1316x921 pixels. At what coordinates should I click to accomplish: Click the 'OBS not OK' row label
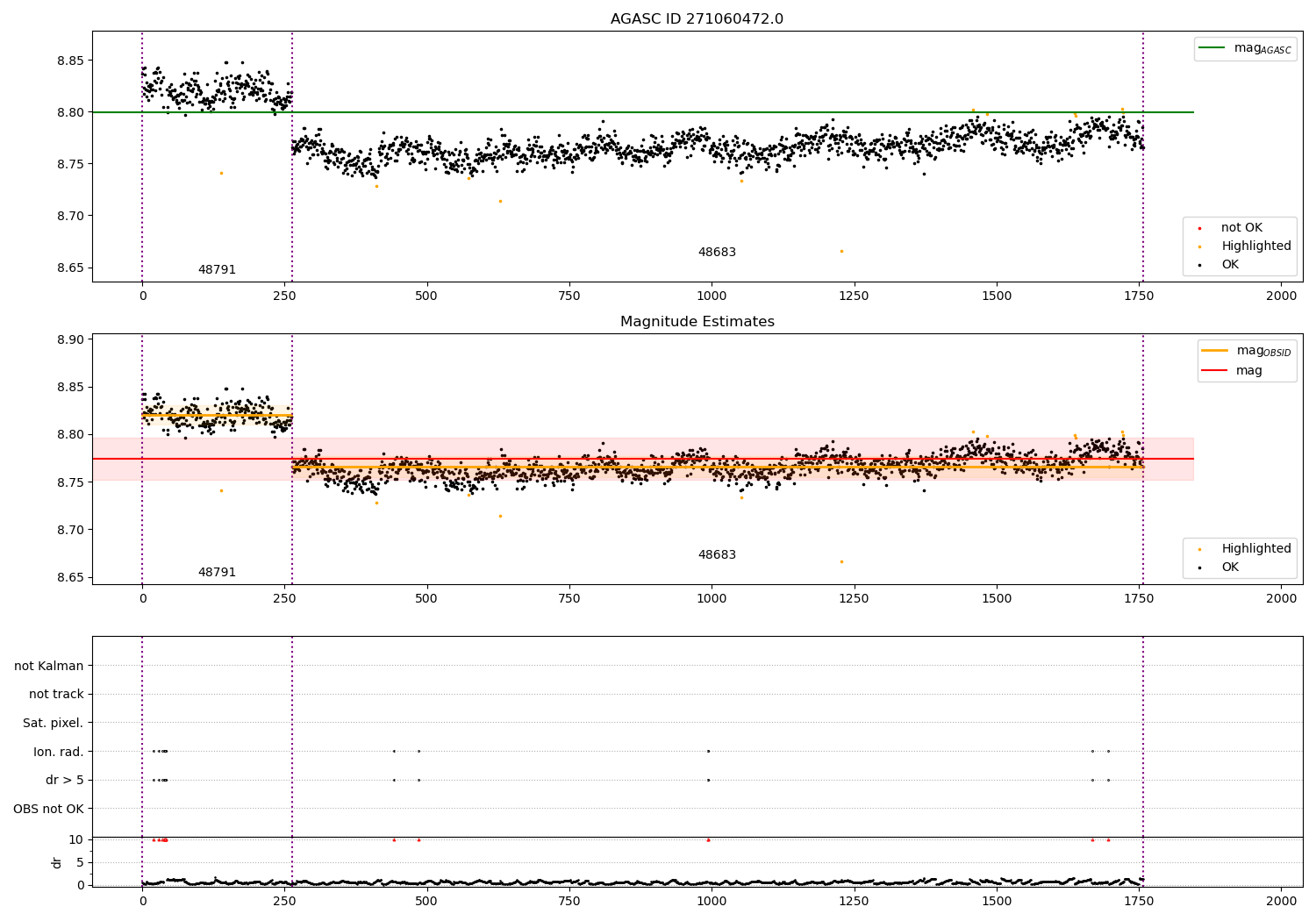49,809
